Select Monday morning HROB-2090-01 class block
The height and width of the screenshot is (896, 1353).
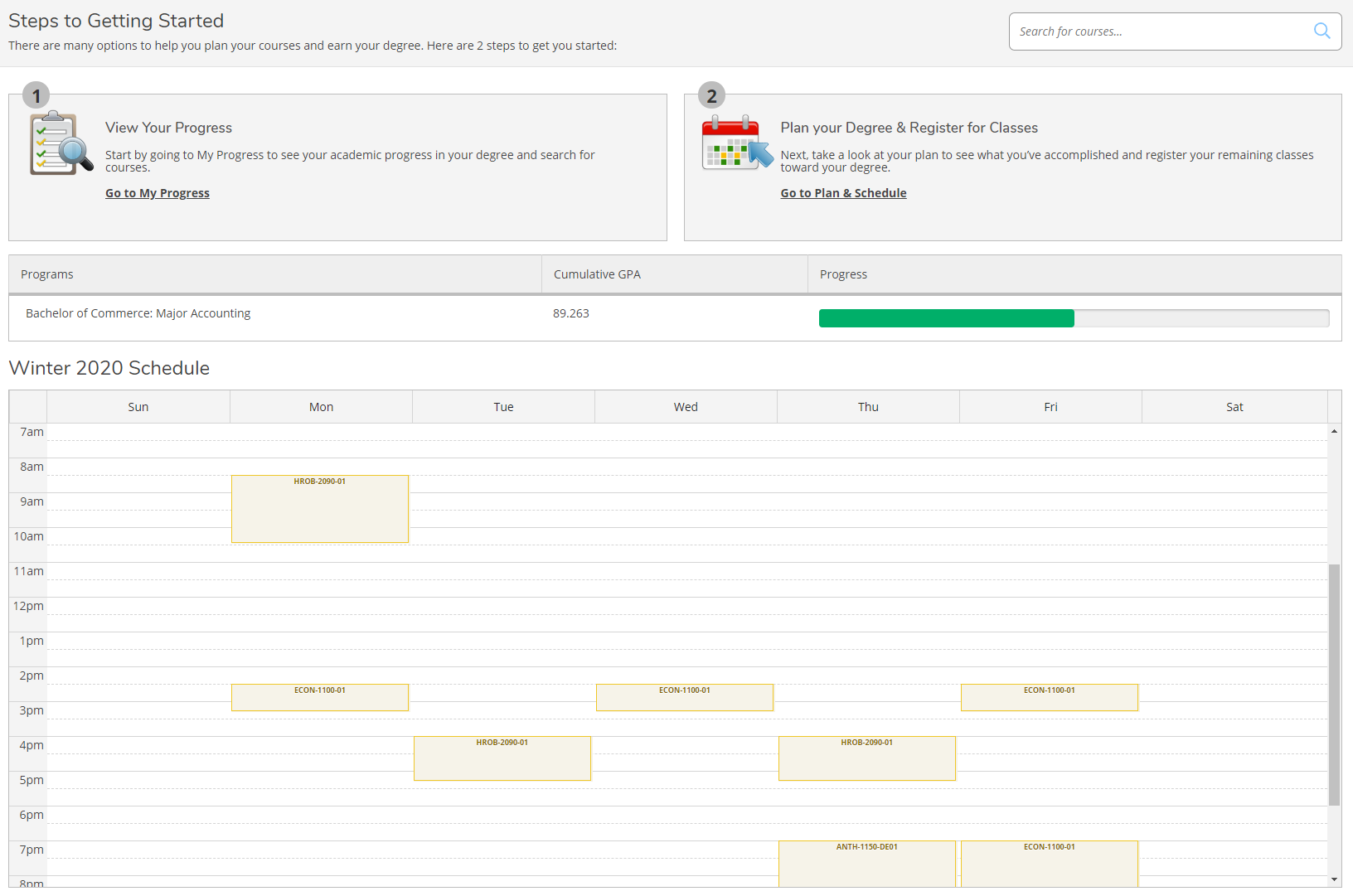coord(320,509)
